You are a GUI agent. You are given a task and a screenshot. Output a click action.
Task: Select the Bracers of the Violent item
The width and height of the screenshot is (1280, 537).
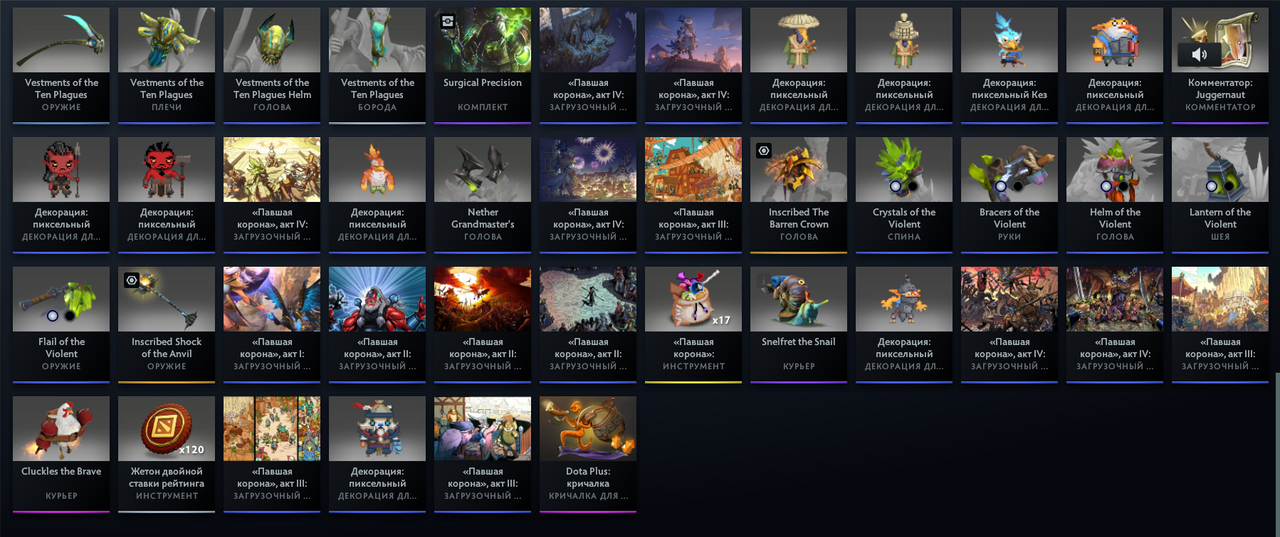point(1009,190)
